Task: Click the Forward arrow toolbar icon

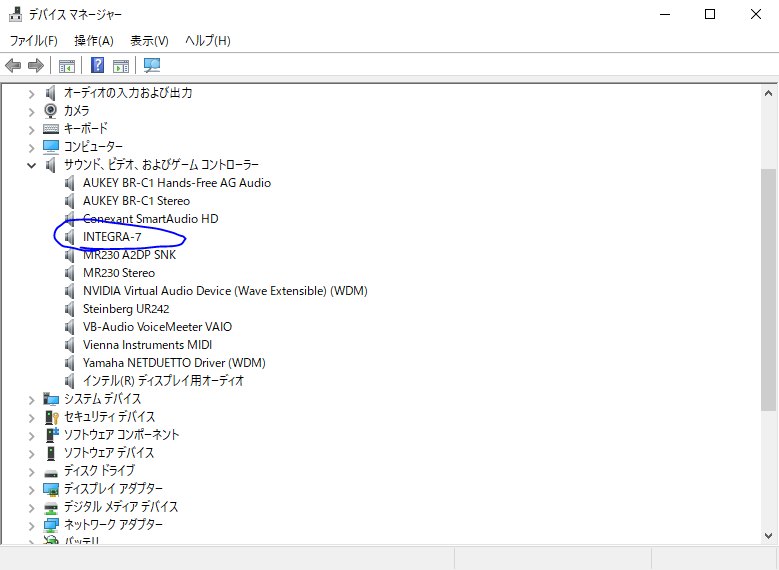Action: point(36,65)
